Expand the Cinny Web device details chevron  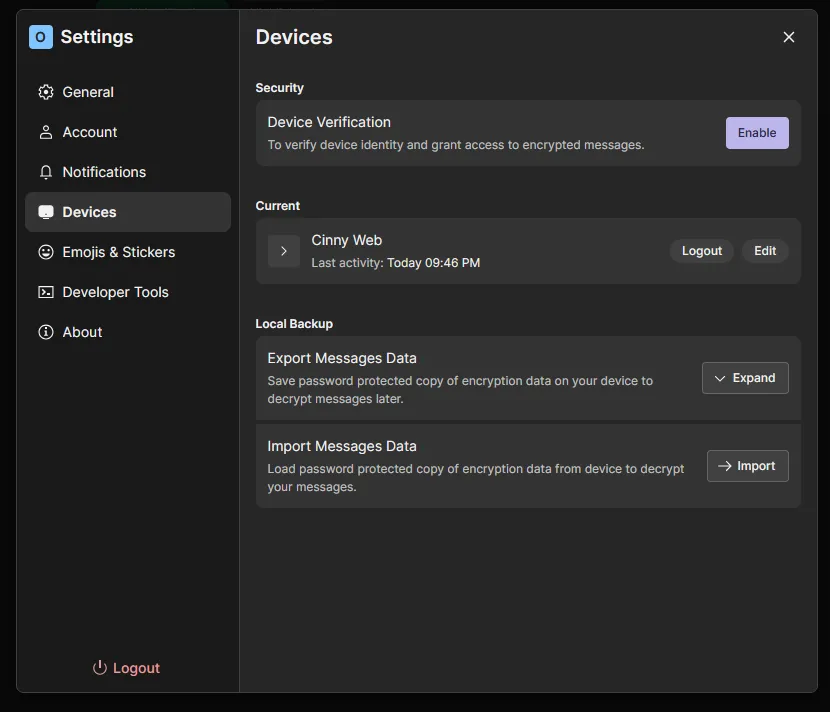pyautogui.click(x=284, y=251)
